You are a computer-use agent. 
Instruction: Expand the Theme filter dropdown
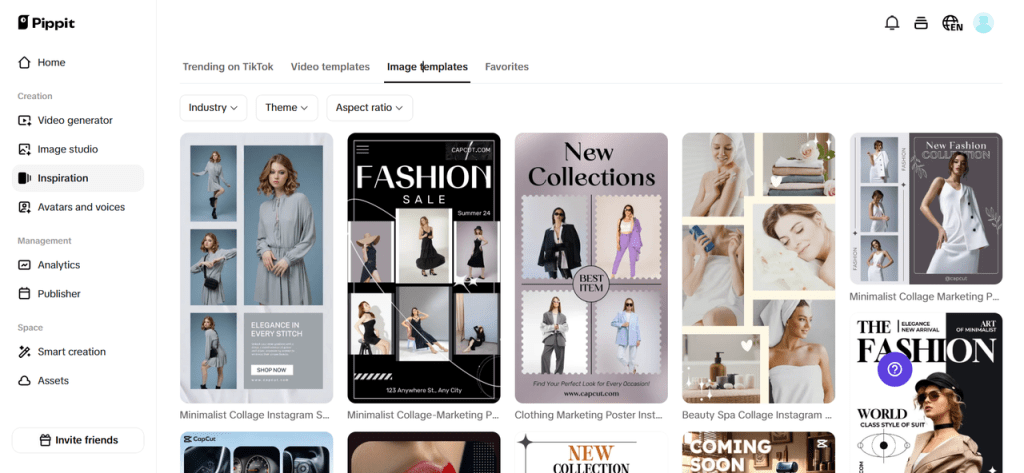tap(287, 108)
